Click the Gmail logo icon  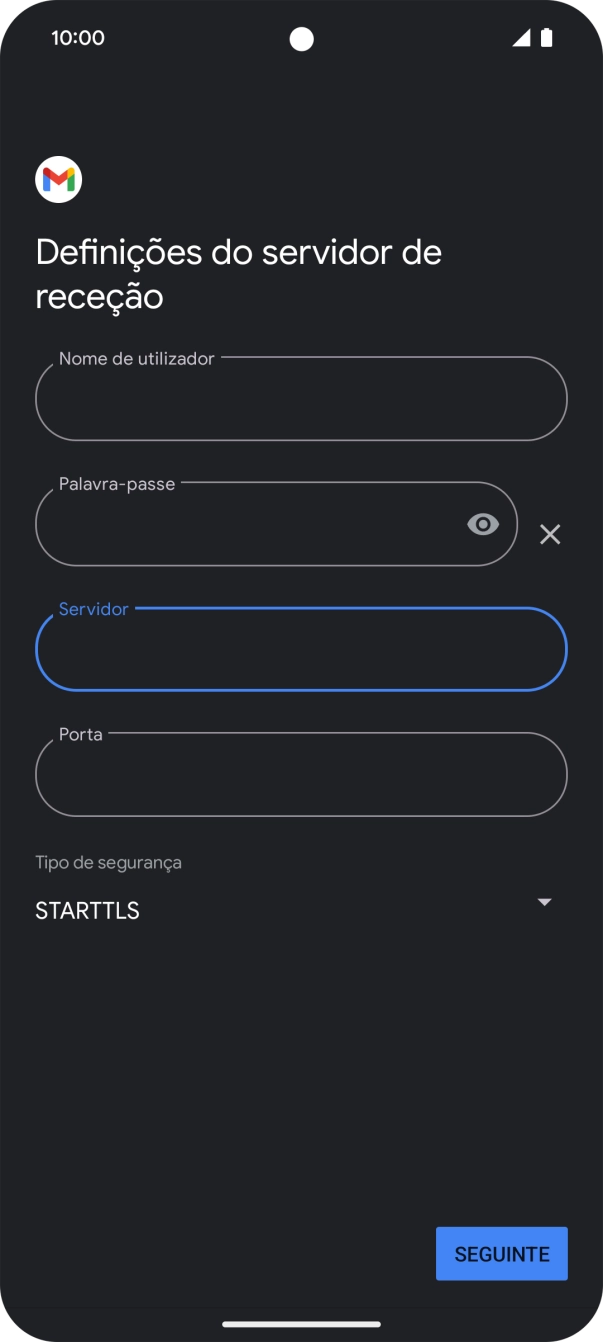tap(59, 180)
